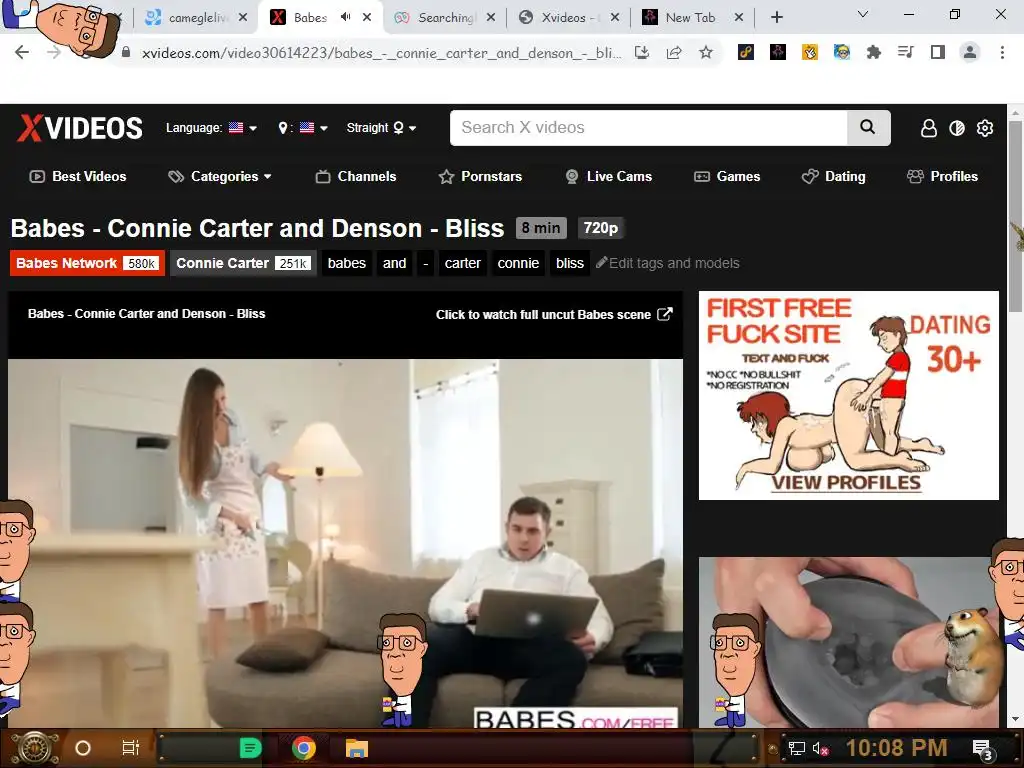Open Chrome from the taskbar
Viewport: 1024px width, 768px height.
pyautogui.click(x=304, y=748)
